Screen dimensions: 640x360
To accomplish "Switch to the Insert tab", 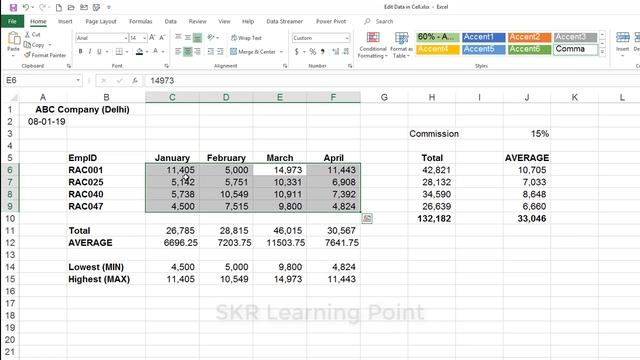I will pyautogui.click(x=65, y=21).
